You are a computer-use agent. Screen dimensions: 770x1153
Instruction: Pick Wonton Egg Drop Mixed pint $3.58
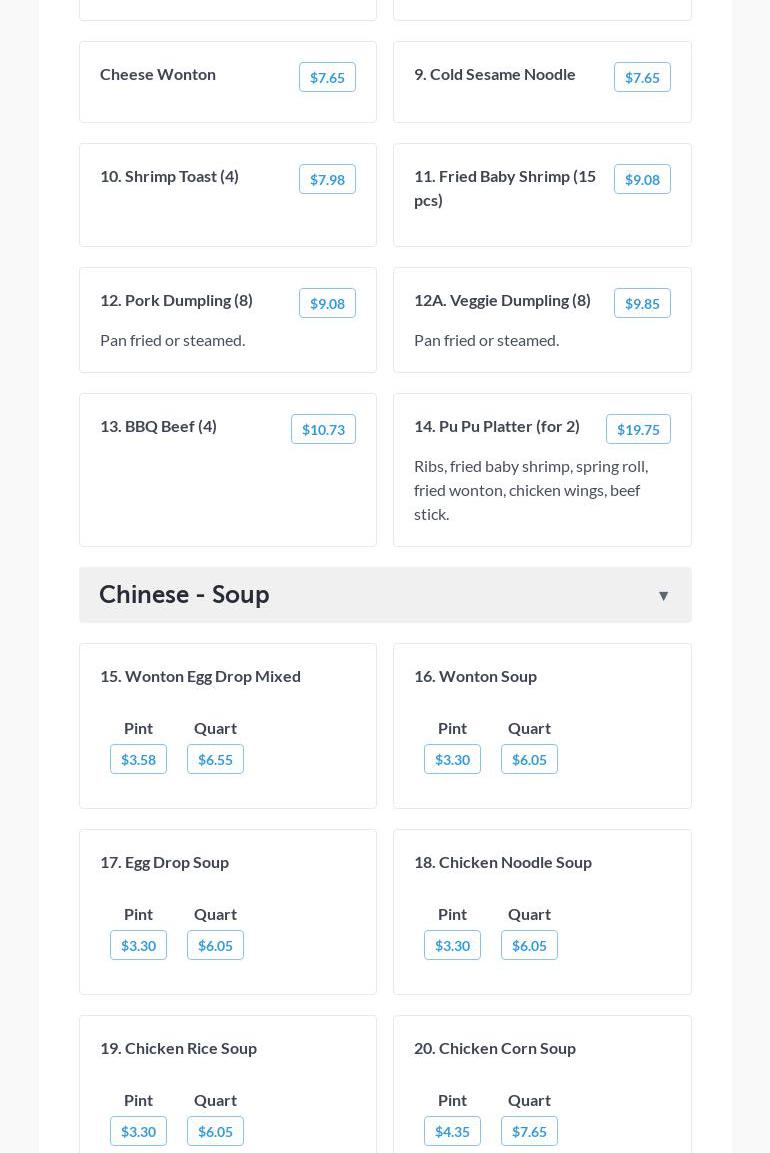pos(138,760)
